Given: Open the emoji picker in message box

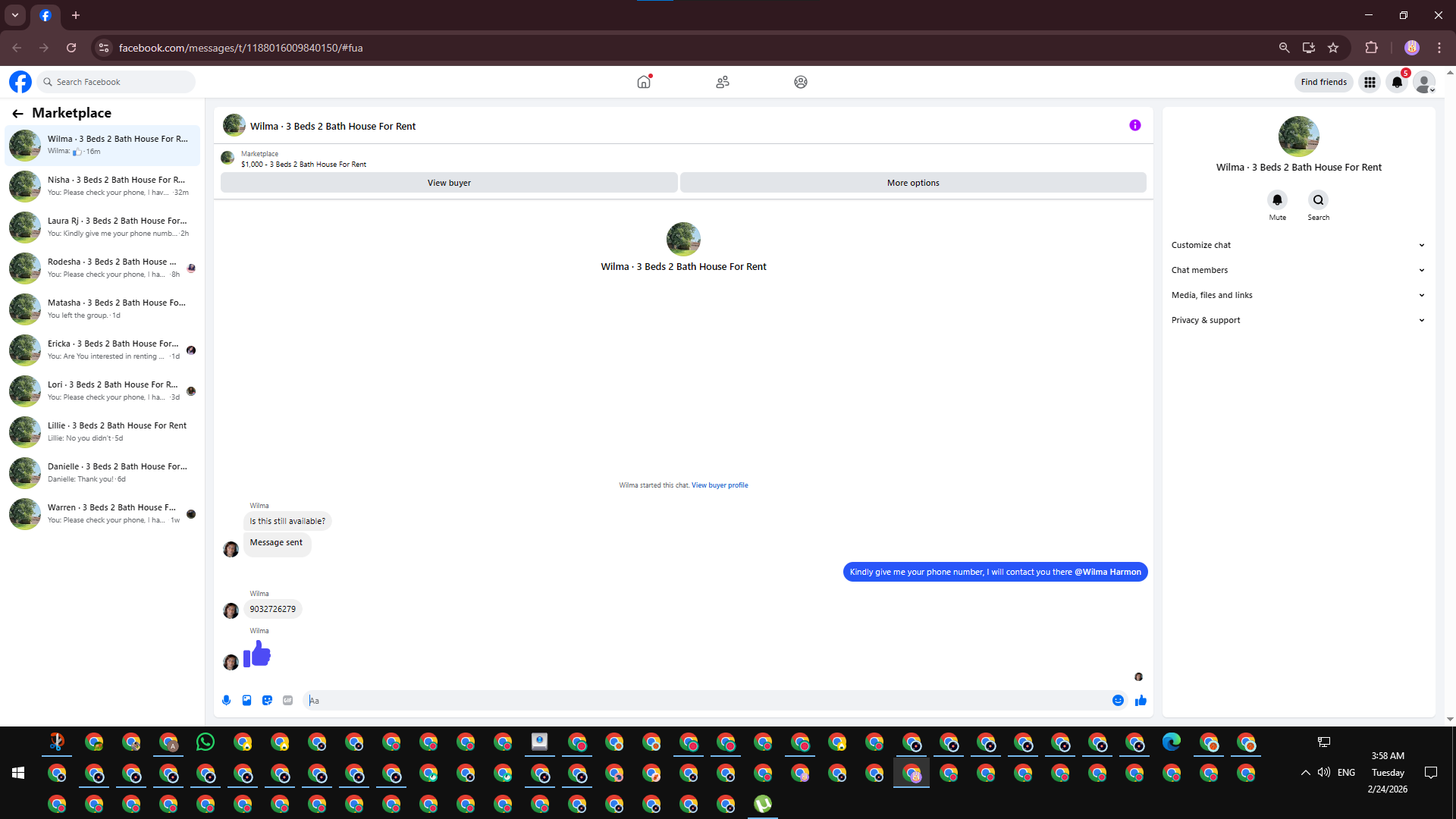Looking at the screenshot, I should click(x=1118, y=701).
